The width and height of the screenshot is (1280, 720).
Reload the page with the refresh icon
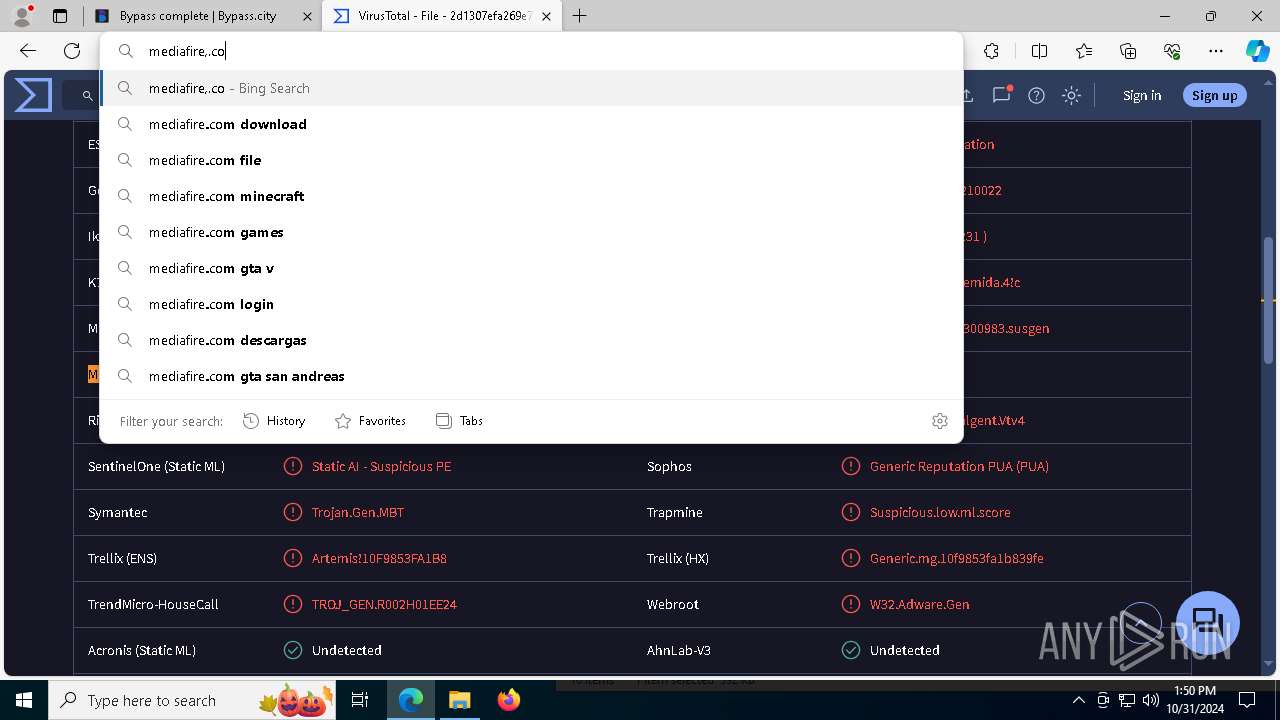72,51
